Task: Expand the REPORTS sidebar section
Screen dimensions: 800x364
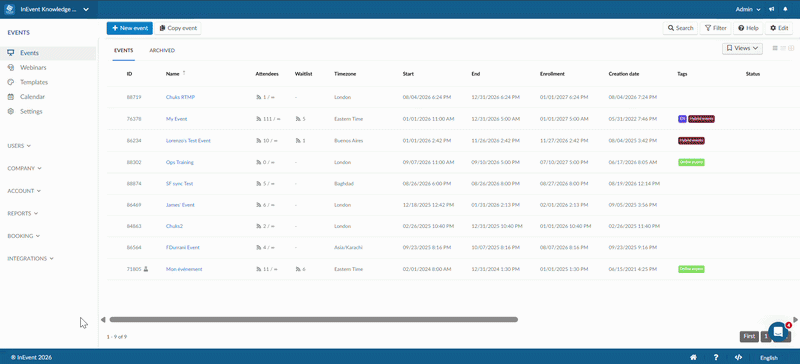Action: coord(22,213)
